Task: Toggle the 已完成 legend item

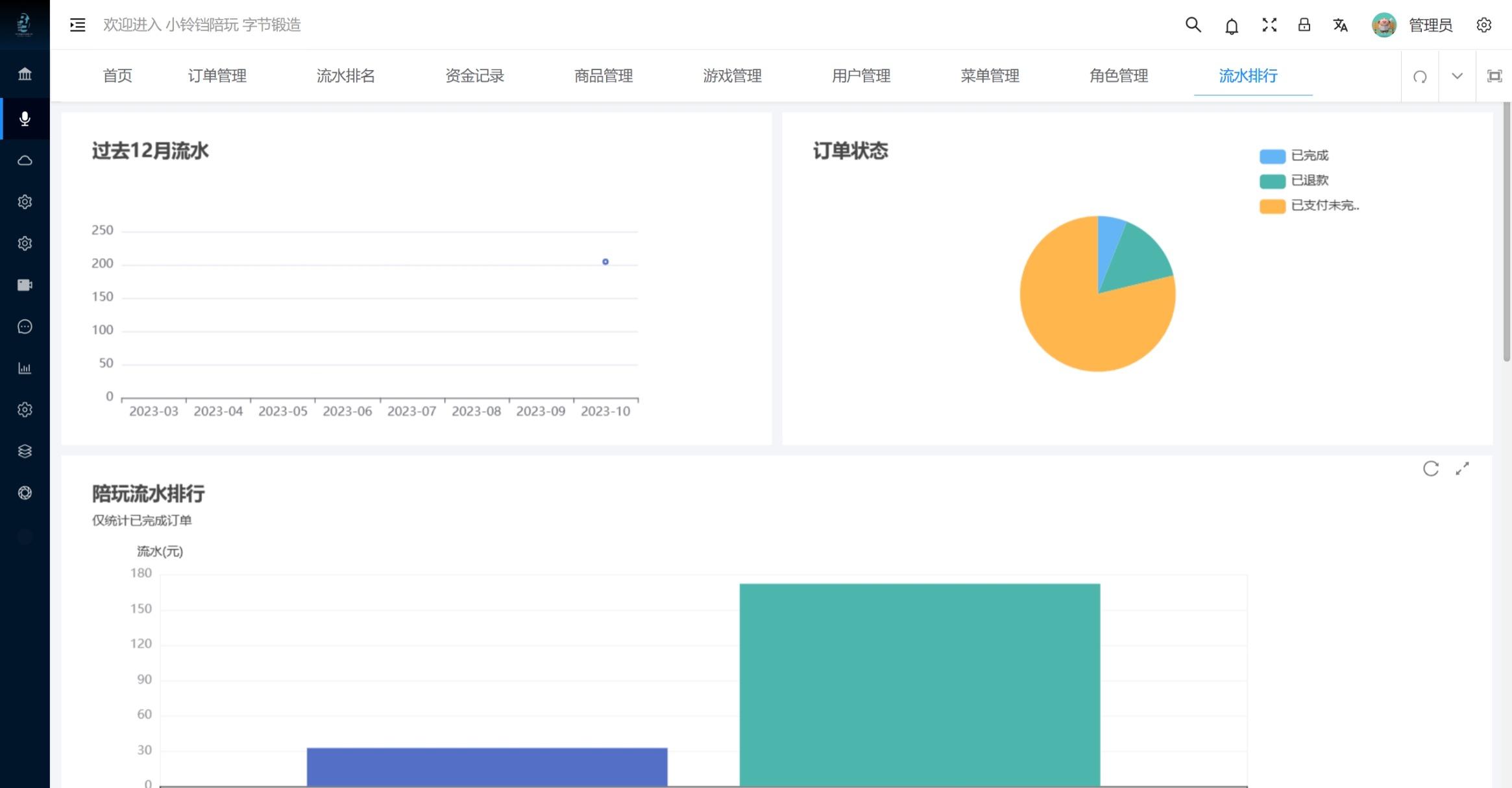Action: coord(1294,156)
